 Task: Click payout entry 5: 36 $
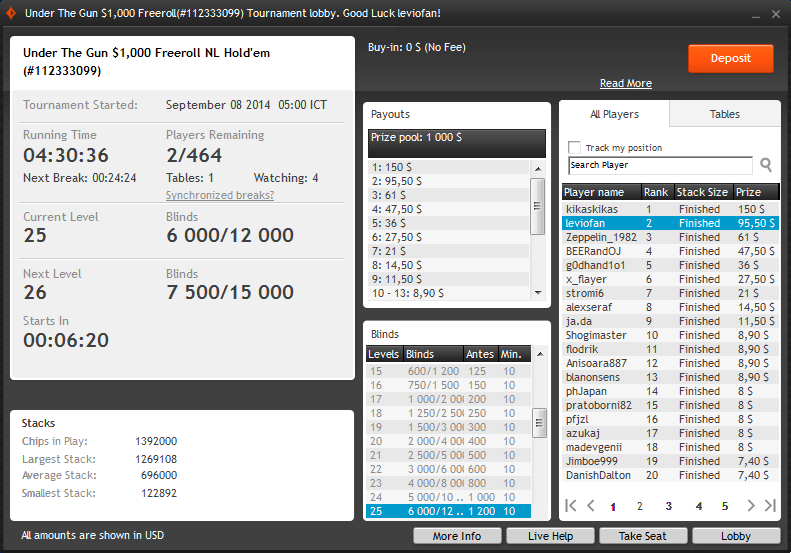tap(448, 223)
